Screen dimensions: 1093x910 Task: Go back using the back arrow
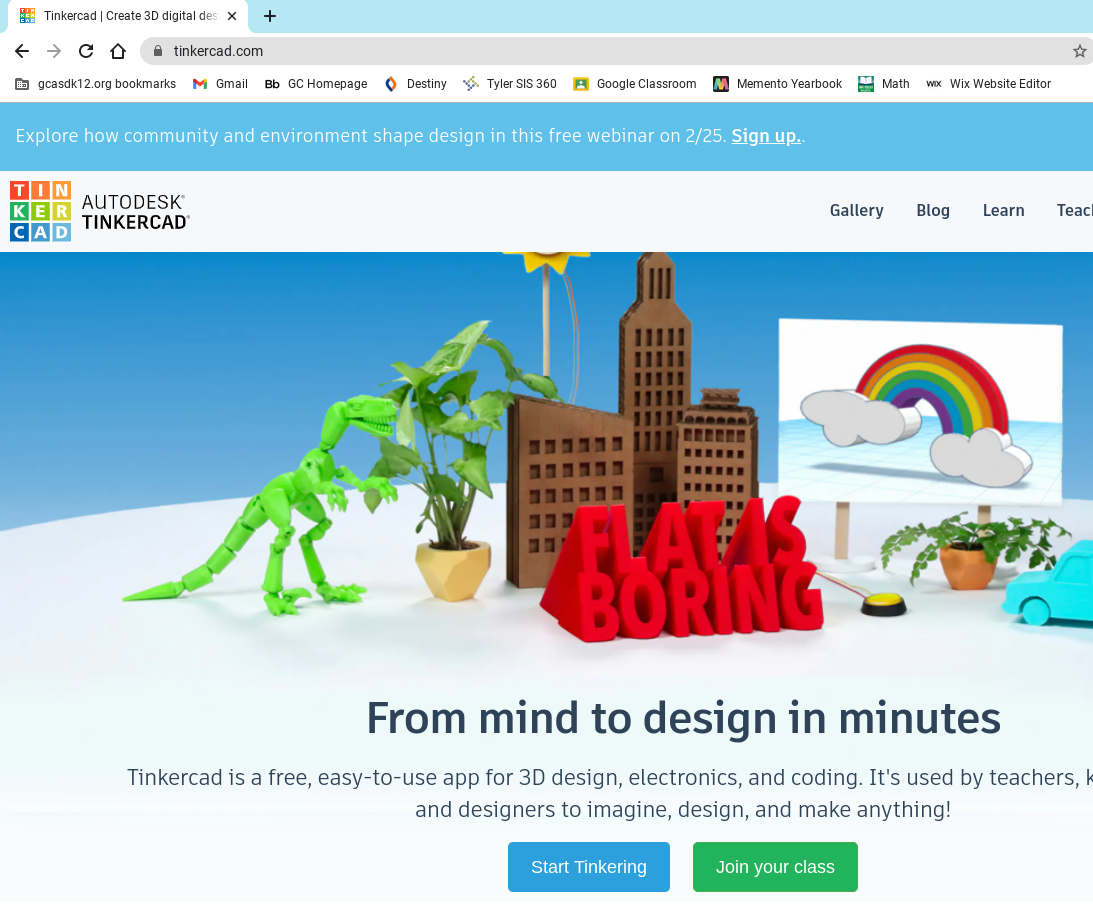[21, 50]
